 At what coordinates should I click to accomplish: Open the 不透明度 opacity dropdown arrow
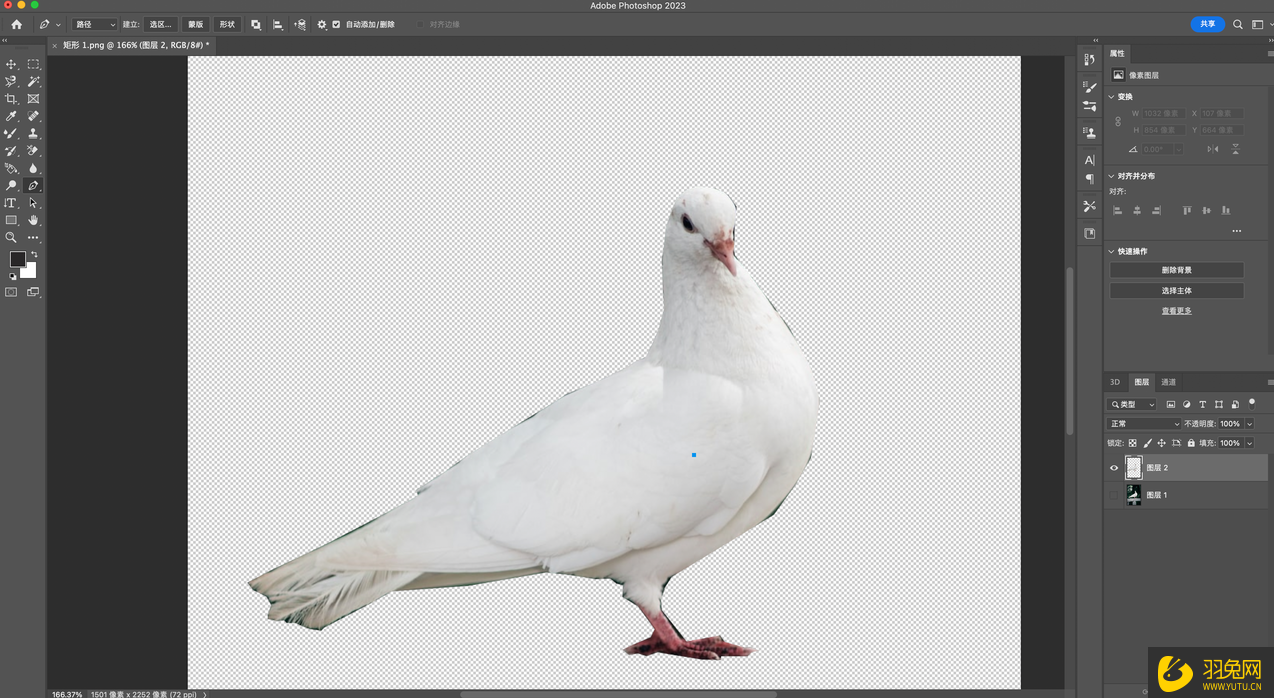tap(1249, 424)
